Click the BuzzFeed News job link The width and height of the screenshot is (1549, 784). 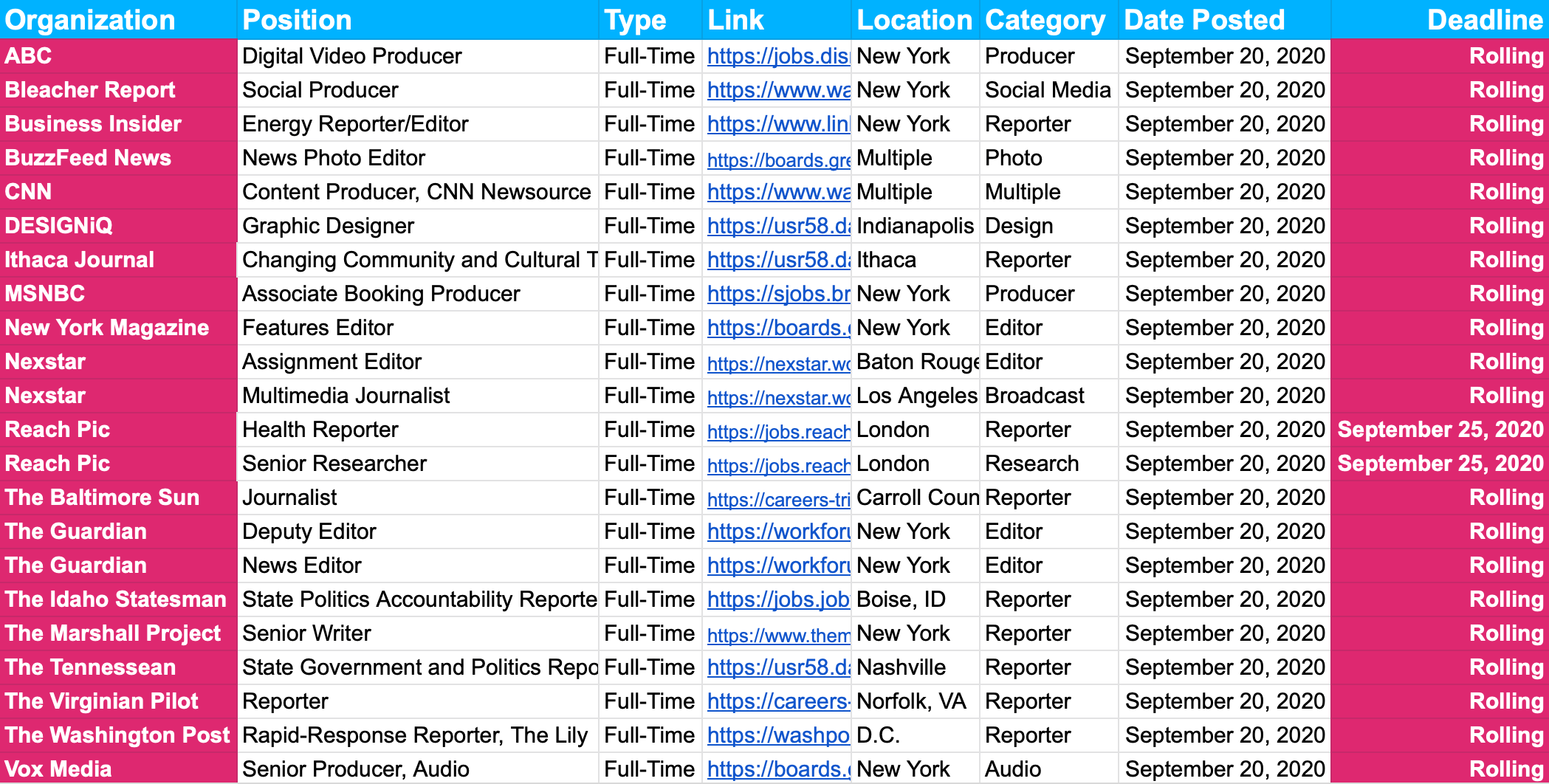coord(777,159)
